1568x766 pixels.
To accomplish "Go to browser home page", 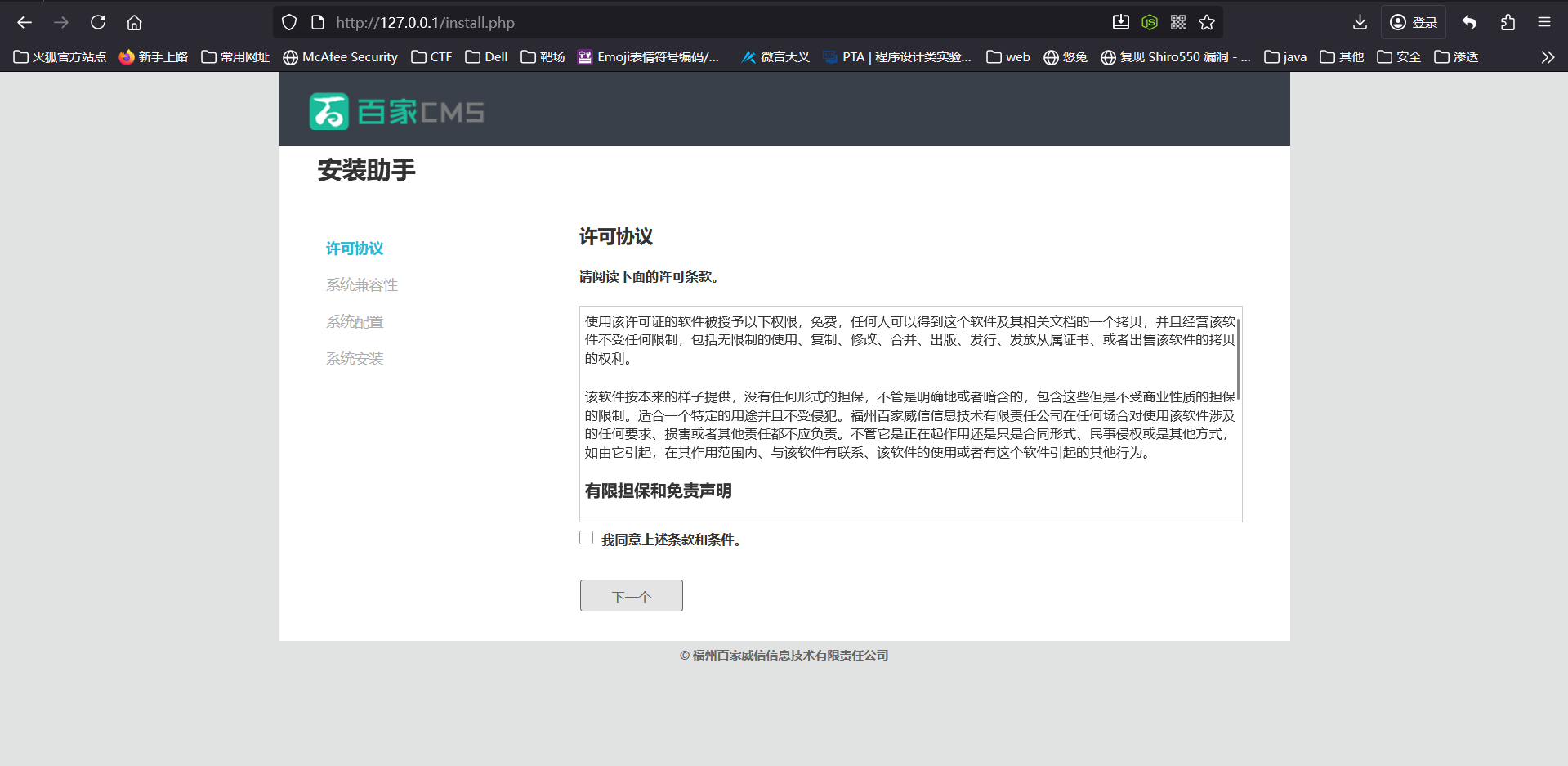I will (134, 22).
